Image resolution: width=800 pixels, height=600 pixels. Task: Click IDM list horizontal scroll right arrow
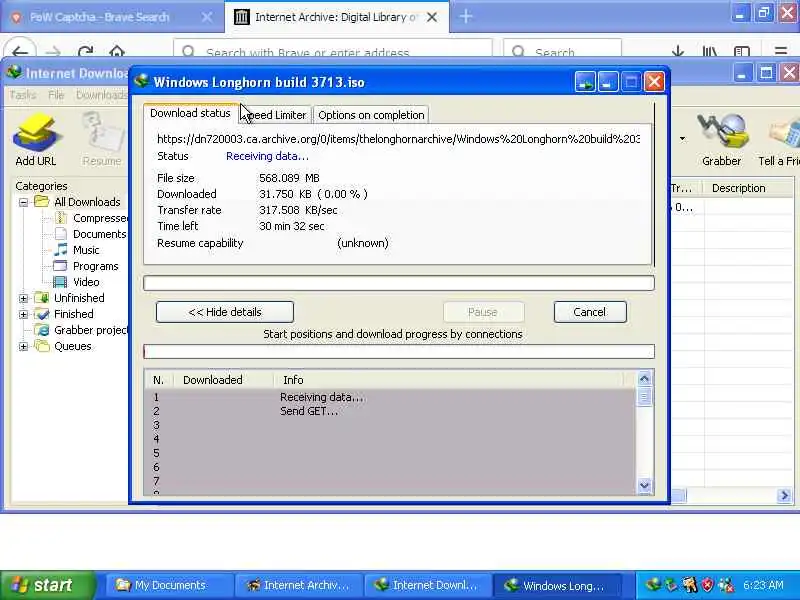coord(784,495)
